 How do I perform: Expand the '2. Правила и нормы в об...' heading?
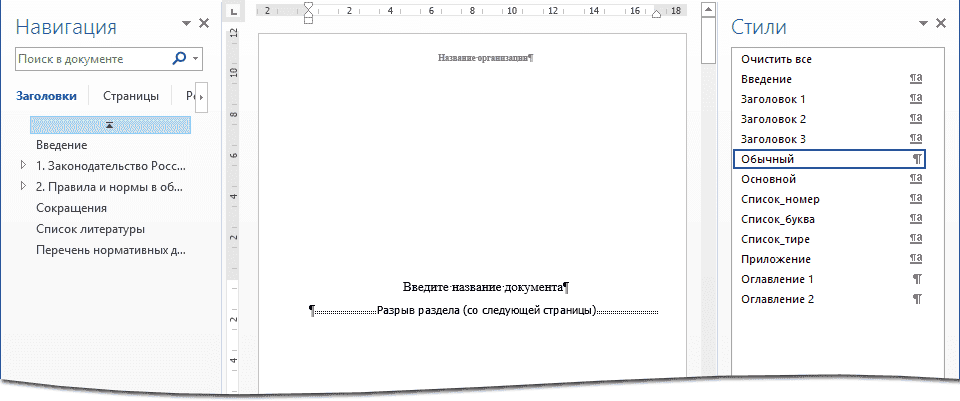[x=23, y=186]
